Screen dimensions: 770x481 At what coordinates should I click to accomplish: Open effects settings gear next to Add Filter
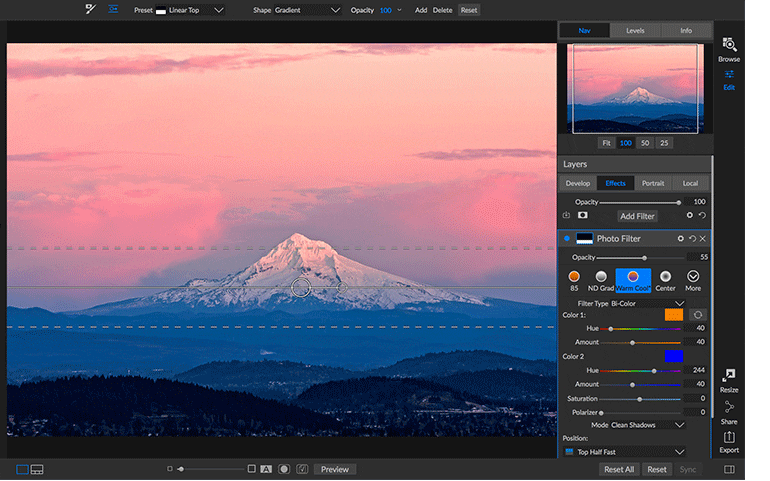[x=689, y=215]
